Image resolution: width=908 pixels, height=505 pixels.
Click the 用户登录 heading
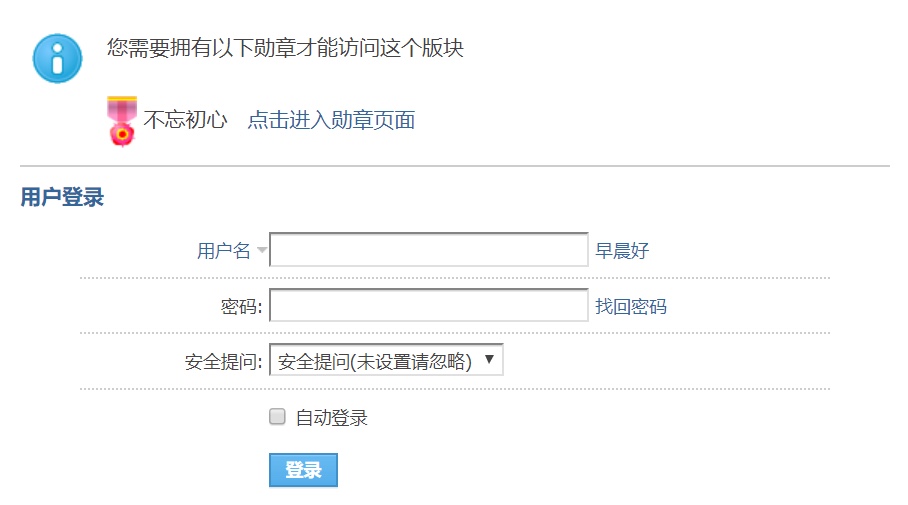tap(62, 197)
